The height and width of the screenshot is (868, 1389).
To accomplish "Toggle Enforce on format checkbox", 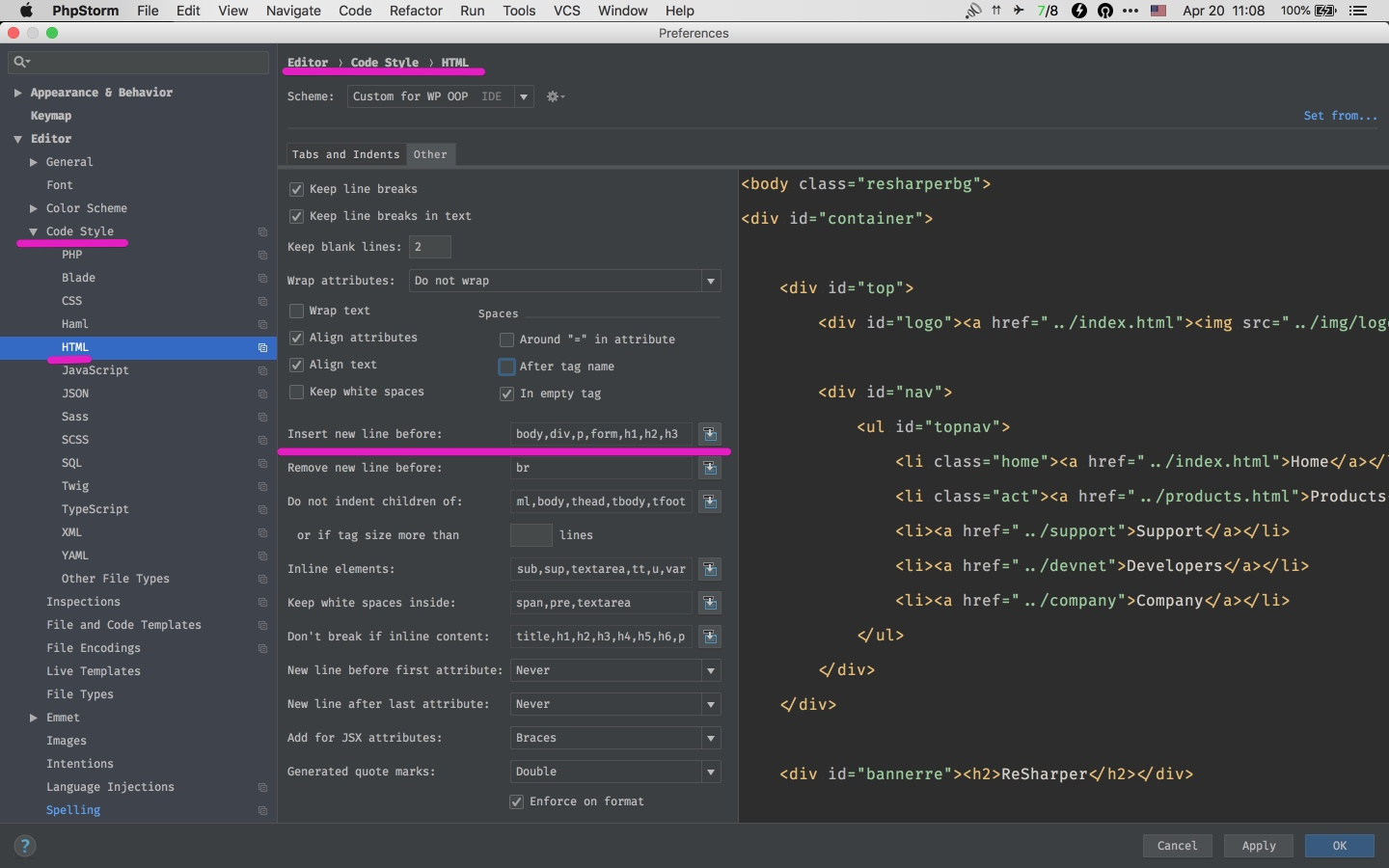I will coord(516,801).
